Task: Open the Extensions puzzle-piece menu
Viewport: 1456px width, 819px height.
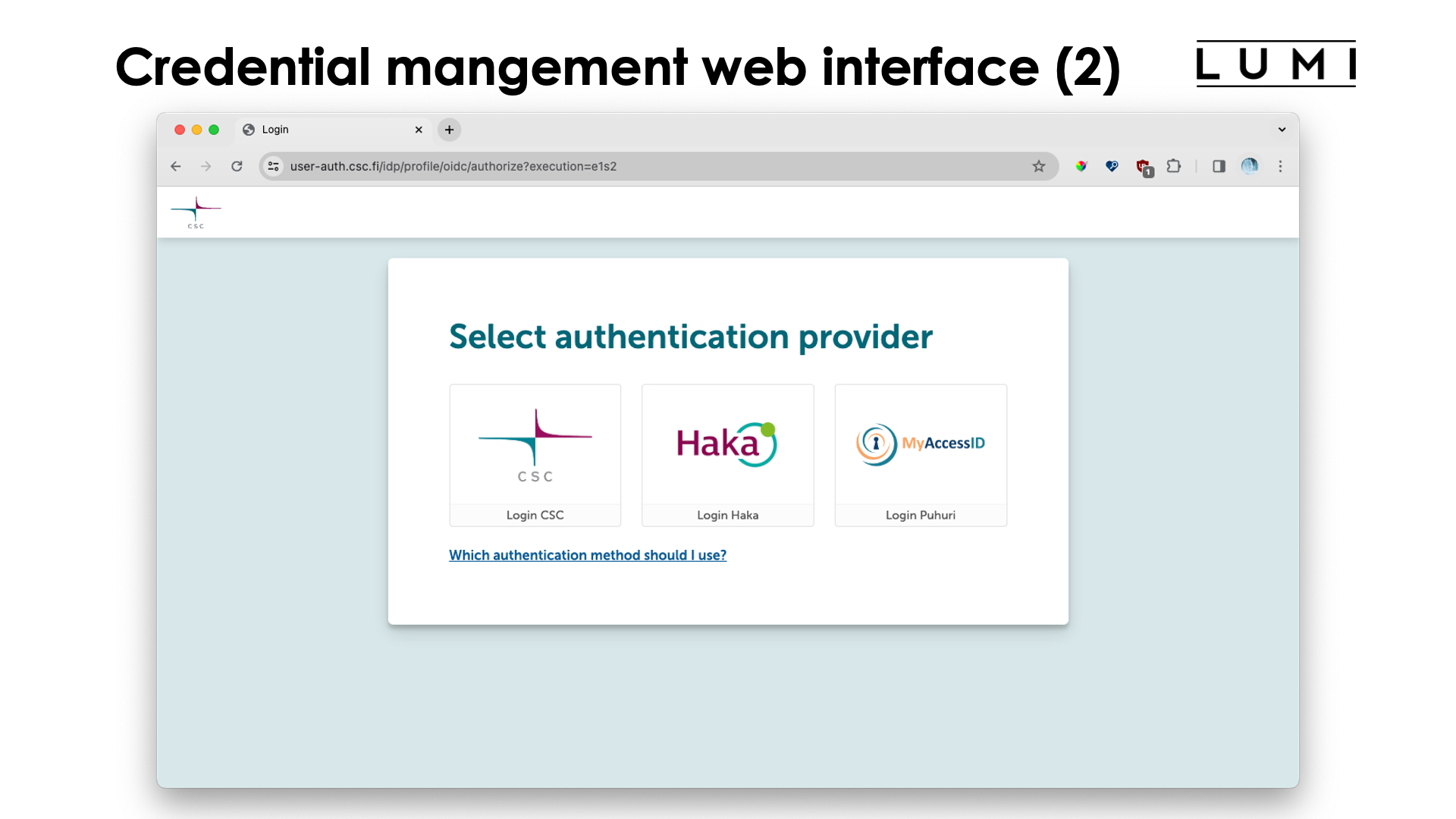Action: [1174, 166]
